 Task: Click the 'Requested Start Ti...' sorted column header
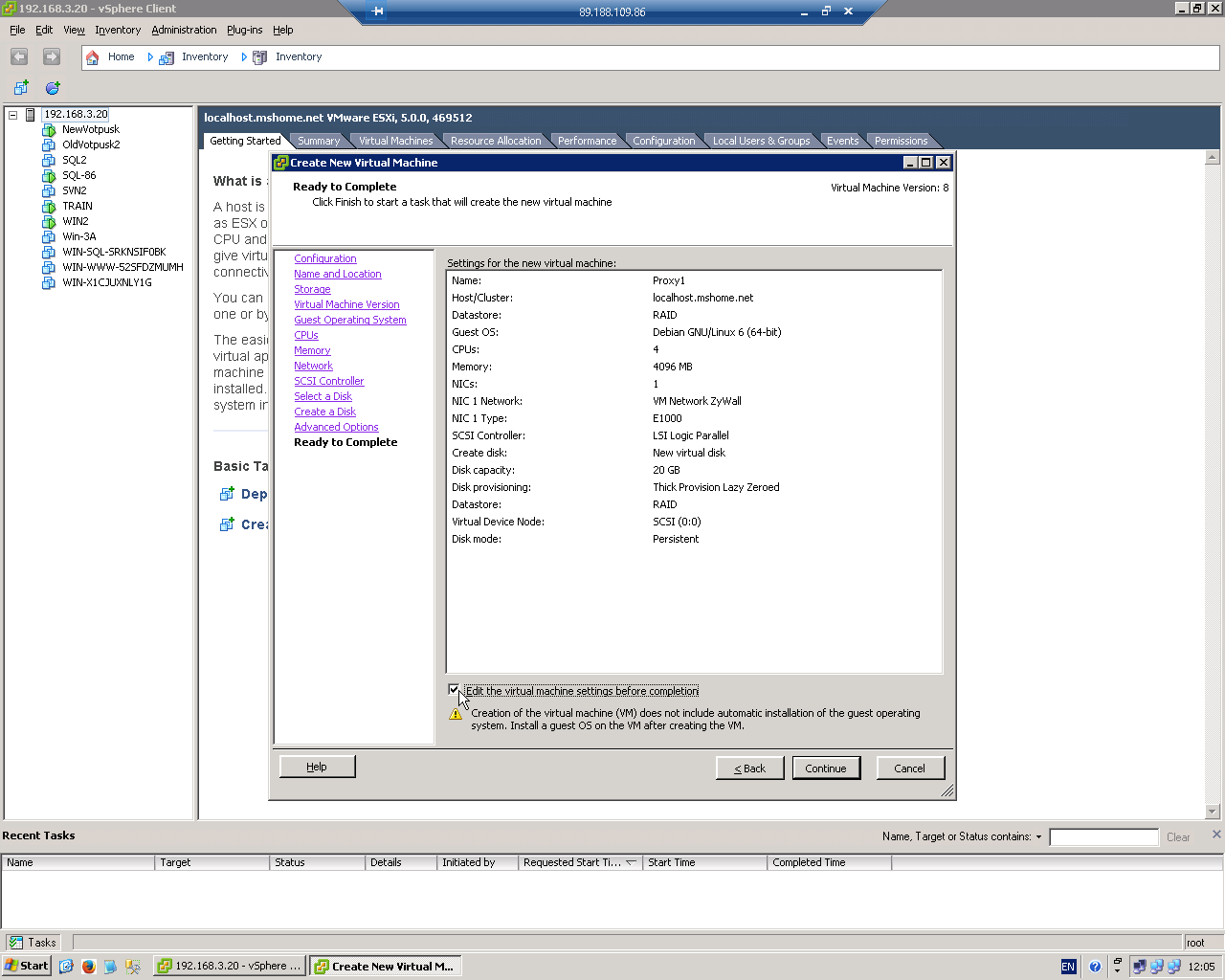(580, 862)
